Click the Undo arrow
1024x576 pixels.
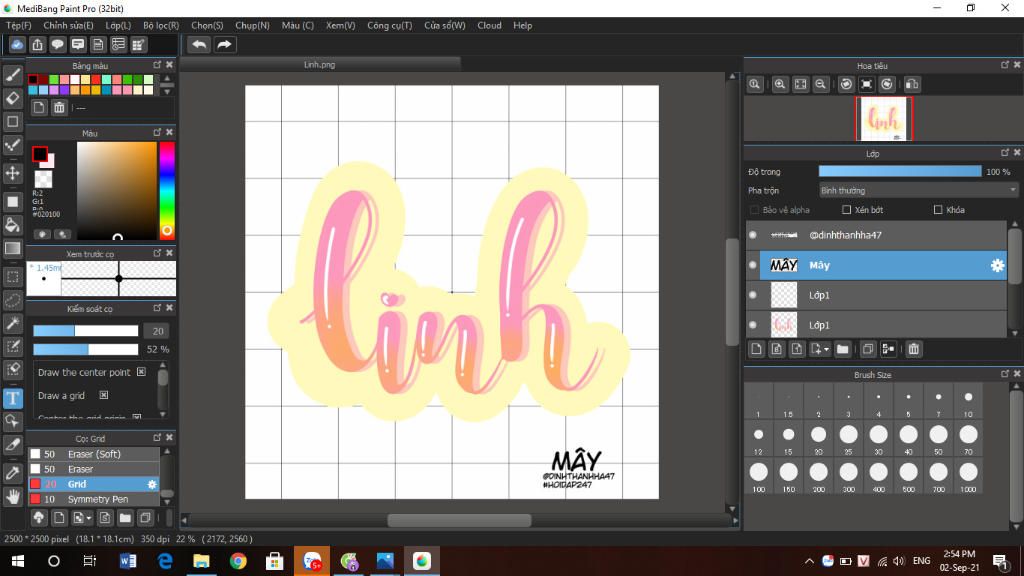pyautogui.click(x=199, y=44)
